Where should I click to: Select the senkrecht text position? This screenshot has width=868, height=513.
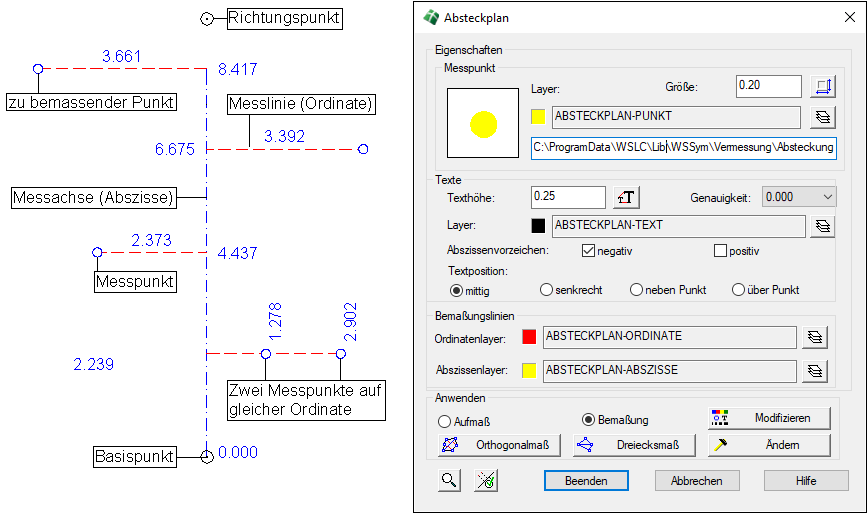(x=546, y=290)
